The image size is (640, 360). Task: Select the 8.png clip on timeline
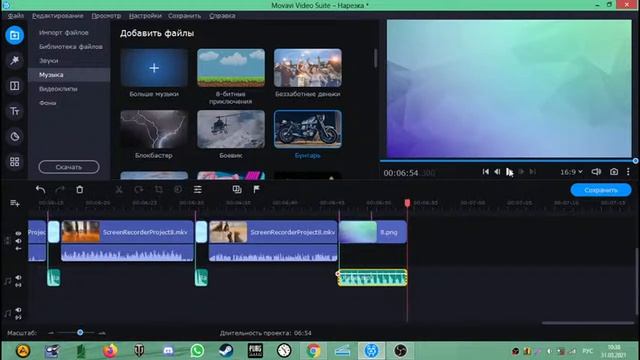pyautogui.click(x=373, y=232)
